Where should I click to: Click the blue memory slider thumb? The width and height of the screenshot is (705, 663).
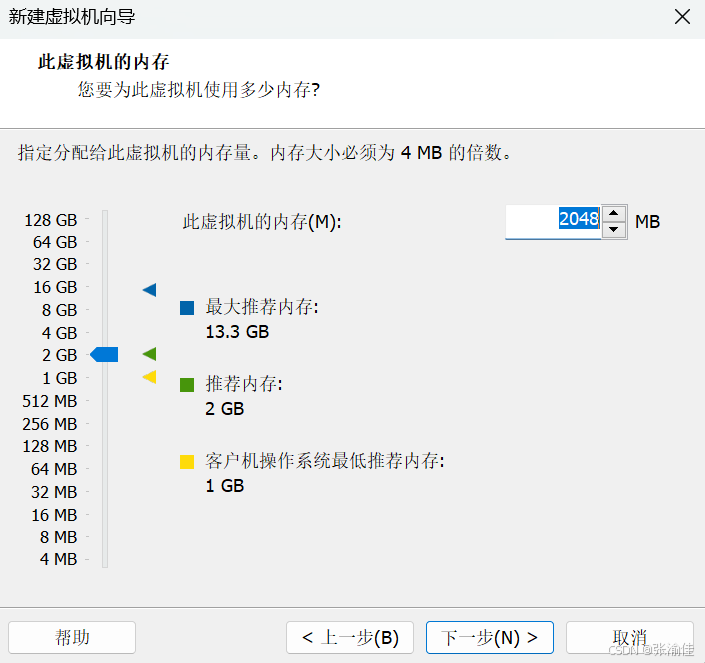[104, 355]
